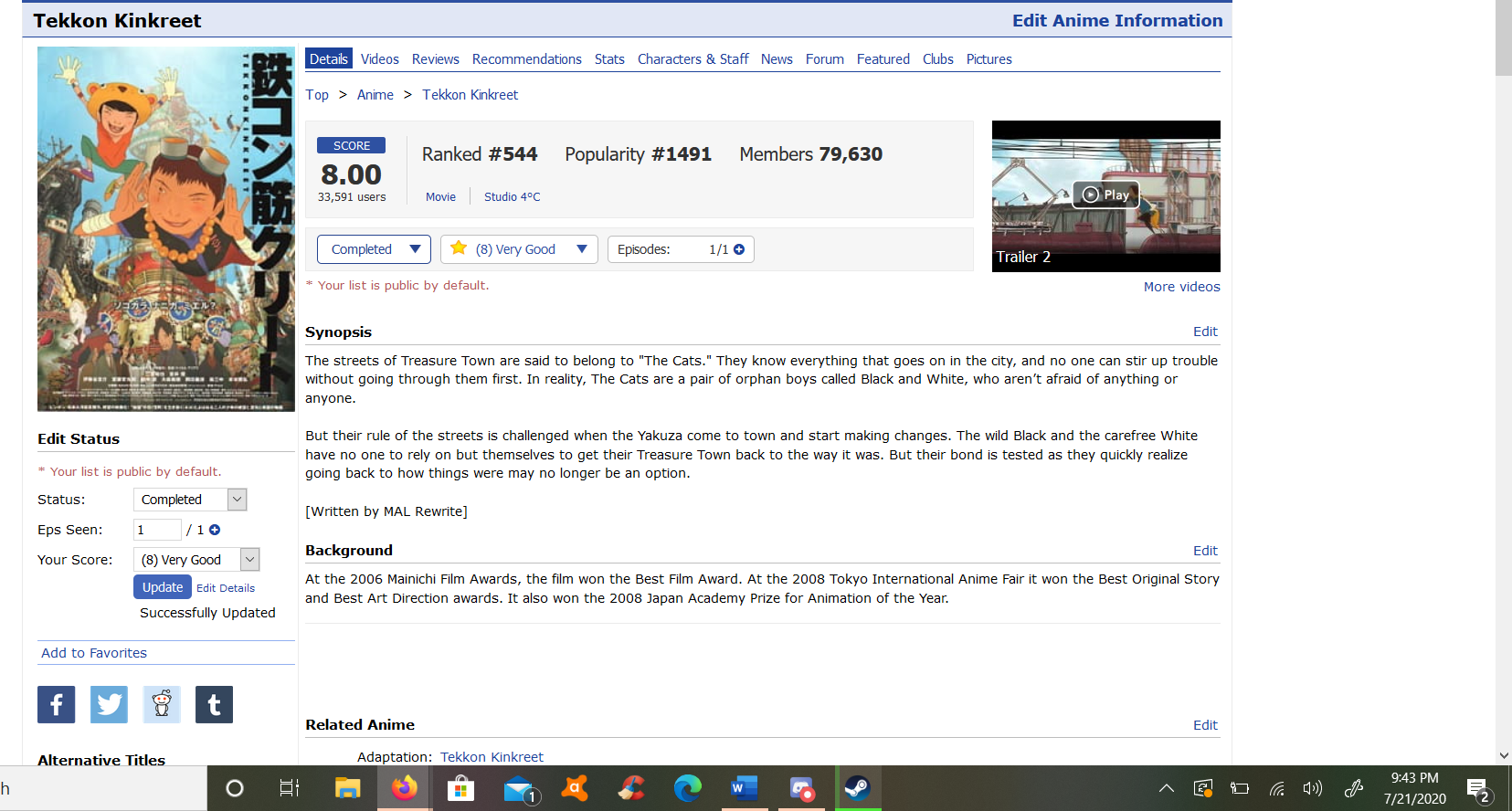Open Microsoft Word from the taskbar
The width and height of the screenshot is (1512, 811).
tap(745, 788)
